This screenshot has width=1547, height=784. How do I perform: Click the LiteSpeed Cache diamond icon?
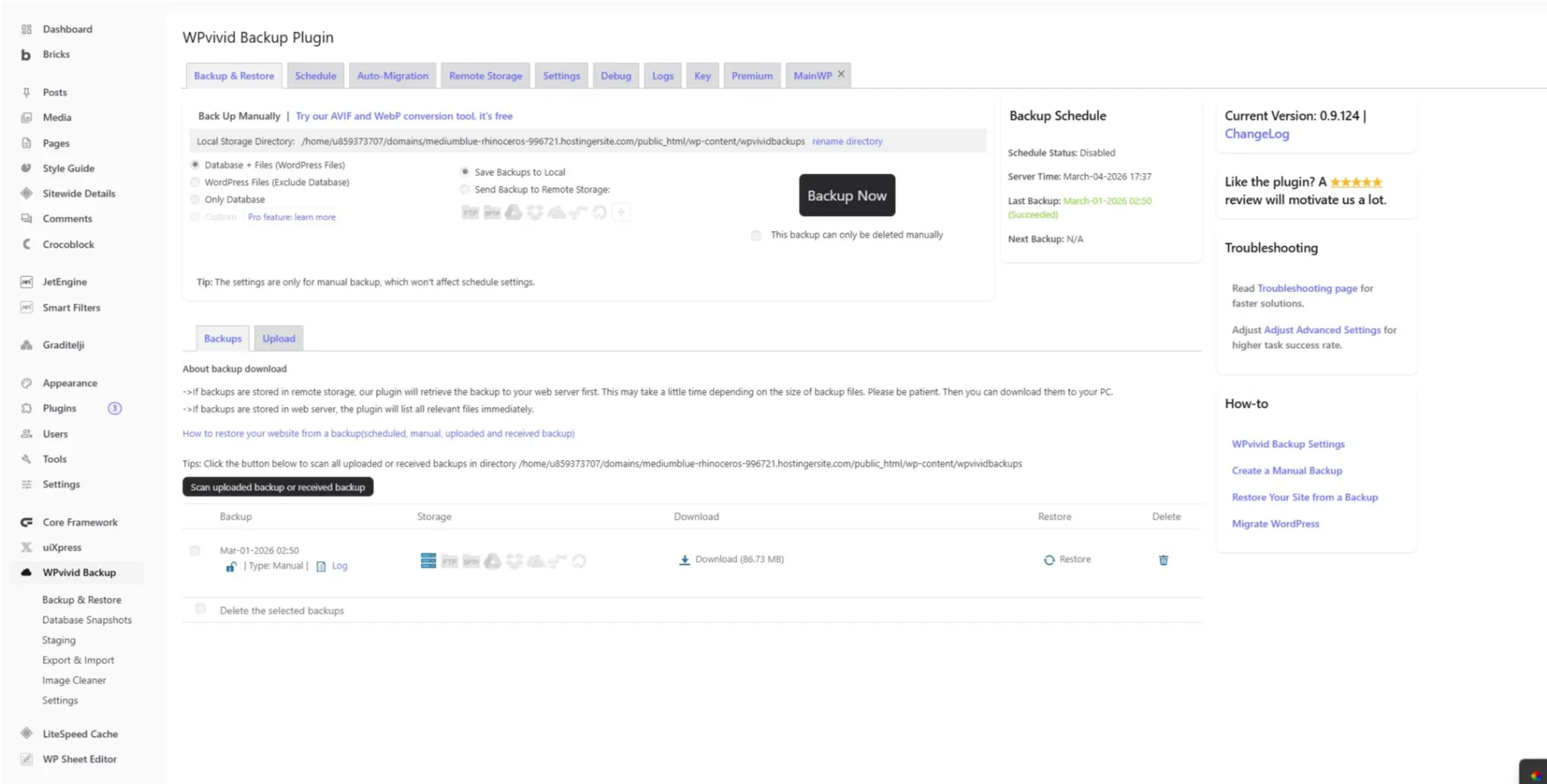click(x=26, y=733)
